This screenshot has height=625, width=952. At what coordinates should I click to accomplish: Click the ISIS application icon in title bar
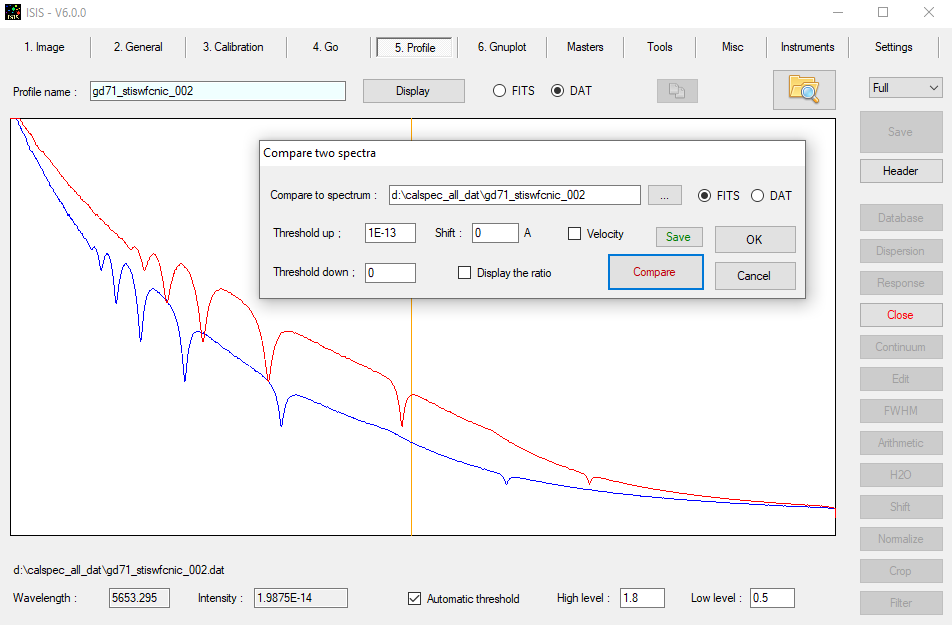click(x=12, y=12)
